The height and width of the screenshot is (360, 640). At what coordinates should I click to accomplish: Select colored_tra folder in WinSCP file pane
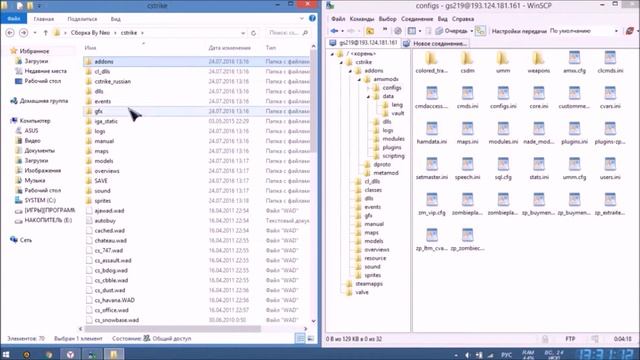[431, 62]
